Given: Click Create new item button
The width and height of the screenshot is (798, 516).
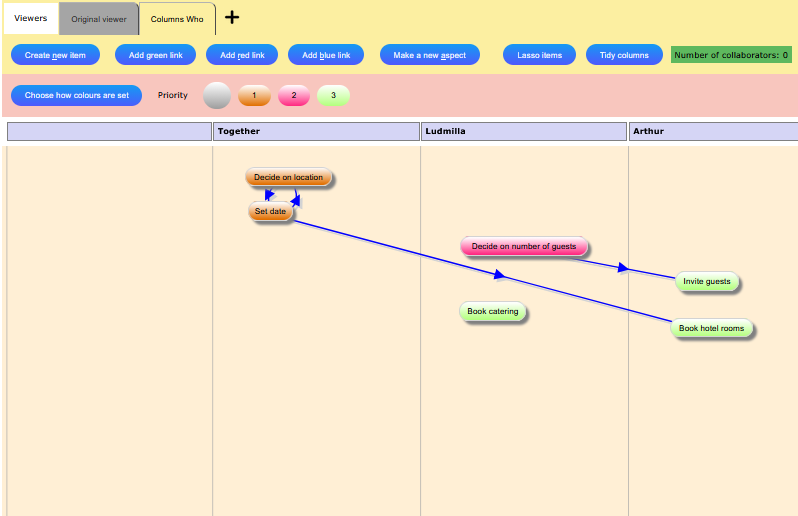Looking at the screenshot, I should (55, 55).
